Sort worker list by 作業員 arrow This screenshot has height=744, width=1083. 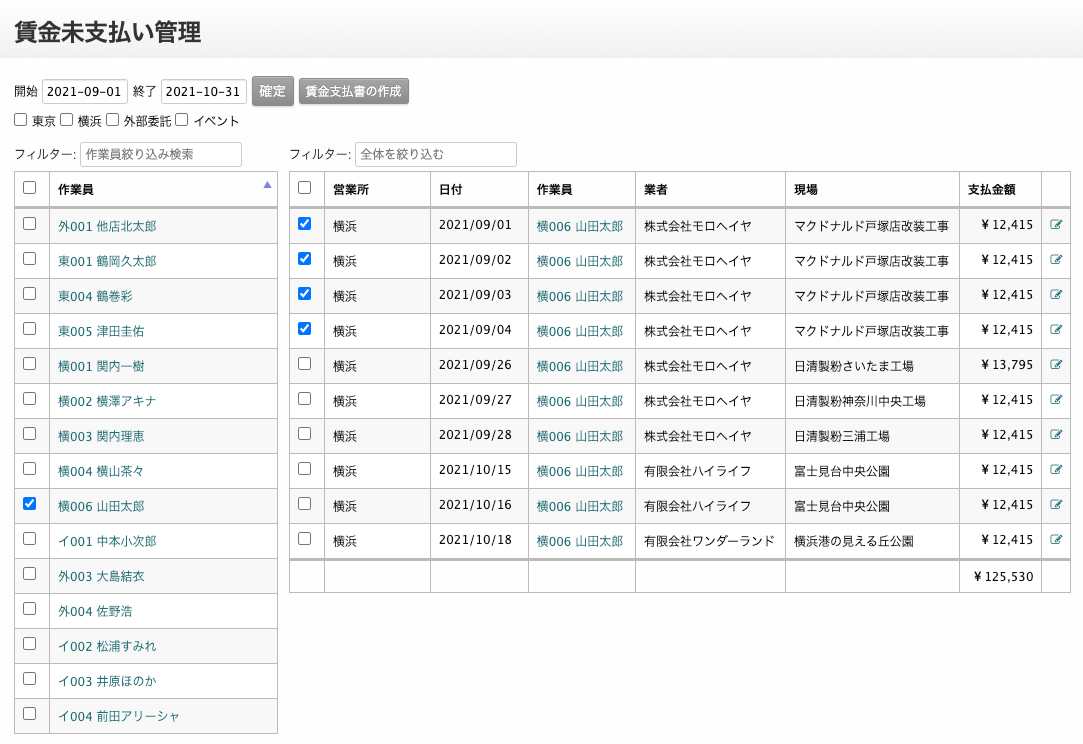pyautogui.click(x=266, y=185)
